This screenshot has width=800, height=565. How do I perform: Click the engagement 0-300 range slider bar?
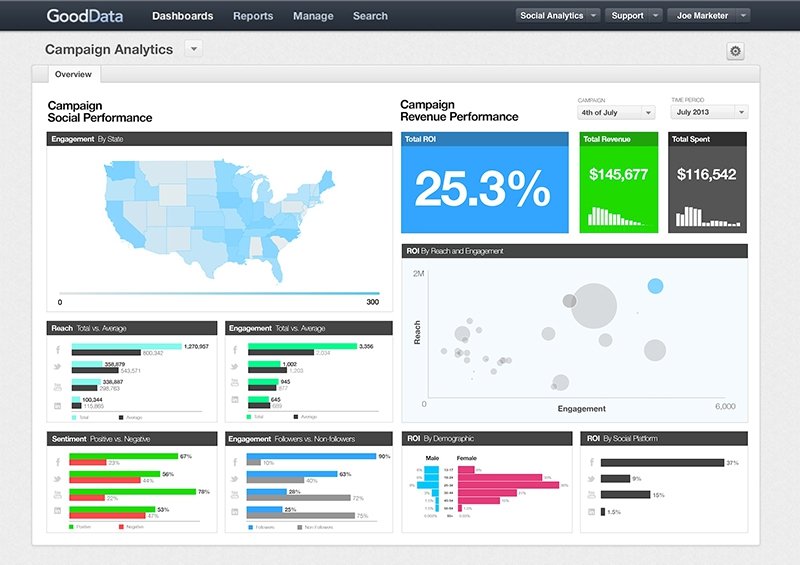(219, 293)
